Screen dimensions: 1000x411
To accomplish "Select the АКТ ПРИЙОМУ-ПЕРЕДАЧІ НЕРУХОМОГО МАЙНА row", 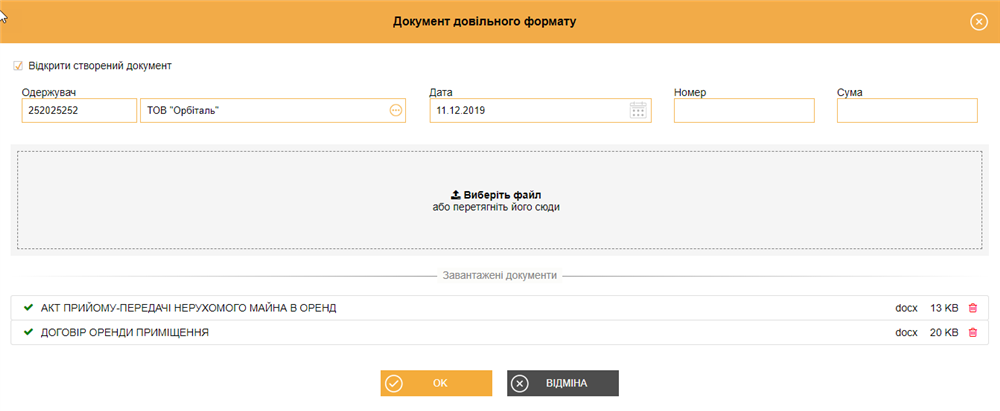I will pos(500,308).
